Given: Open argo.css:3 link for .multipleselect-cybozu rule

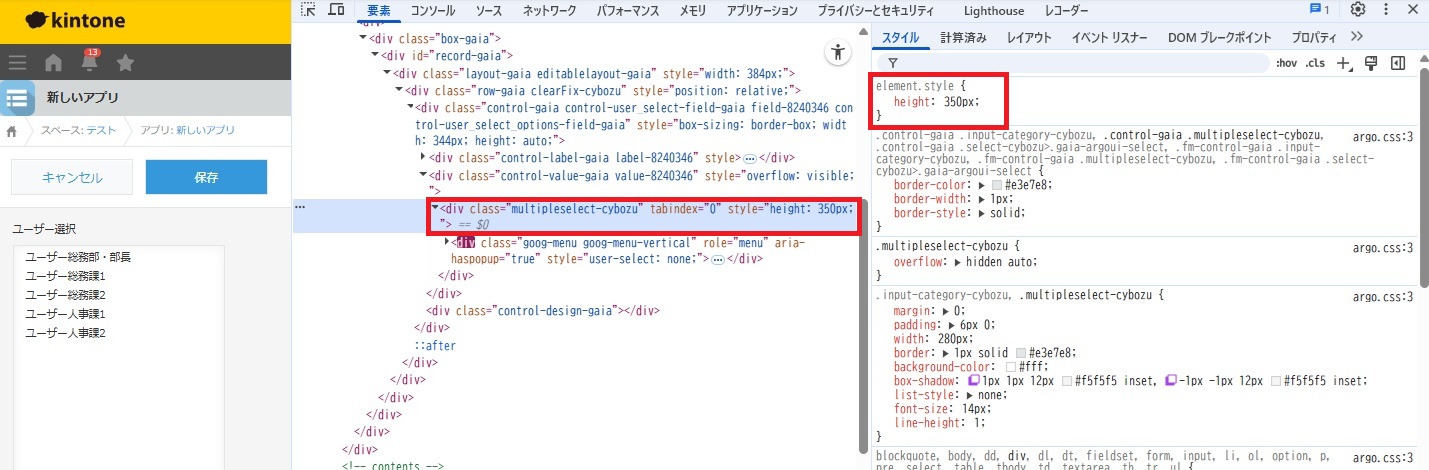Looking at the screenshot, I should tap(1383, 248).
